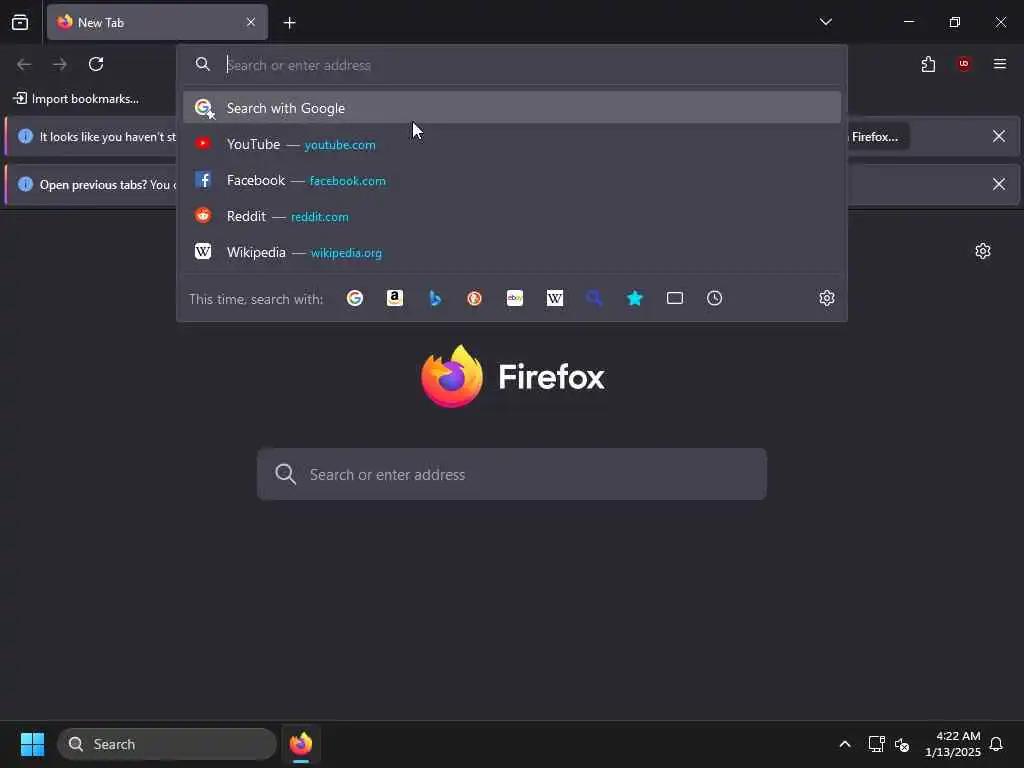
Task: Open the Extensions puzzle icon
Action: 928,64
